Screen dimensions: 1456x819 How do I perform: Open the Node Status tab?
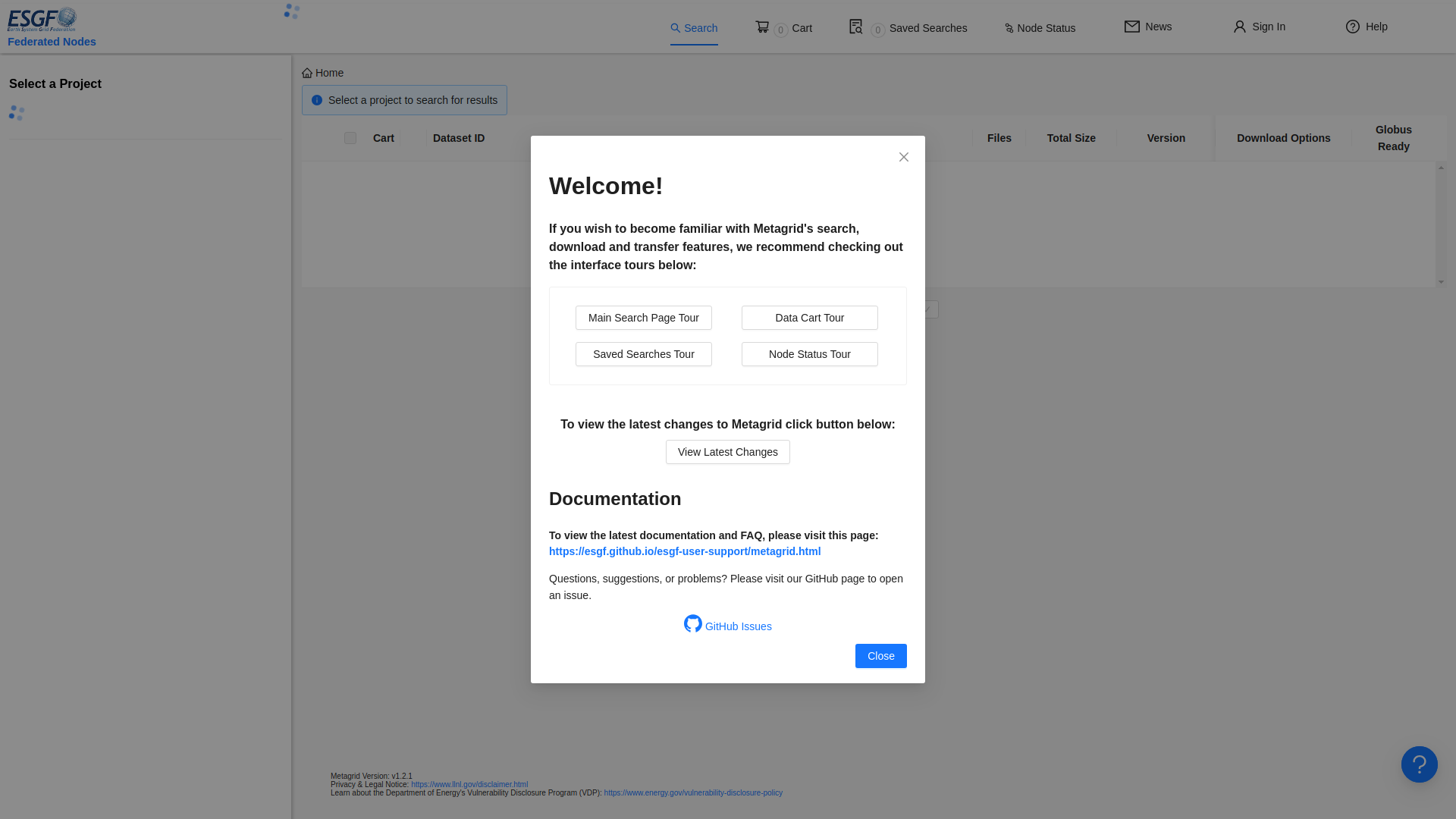(1040, 28)
